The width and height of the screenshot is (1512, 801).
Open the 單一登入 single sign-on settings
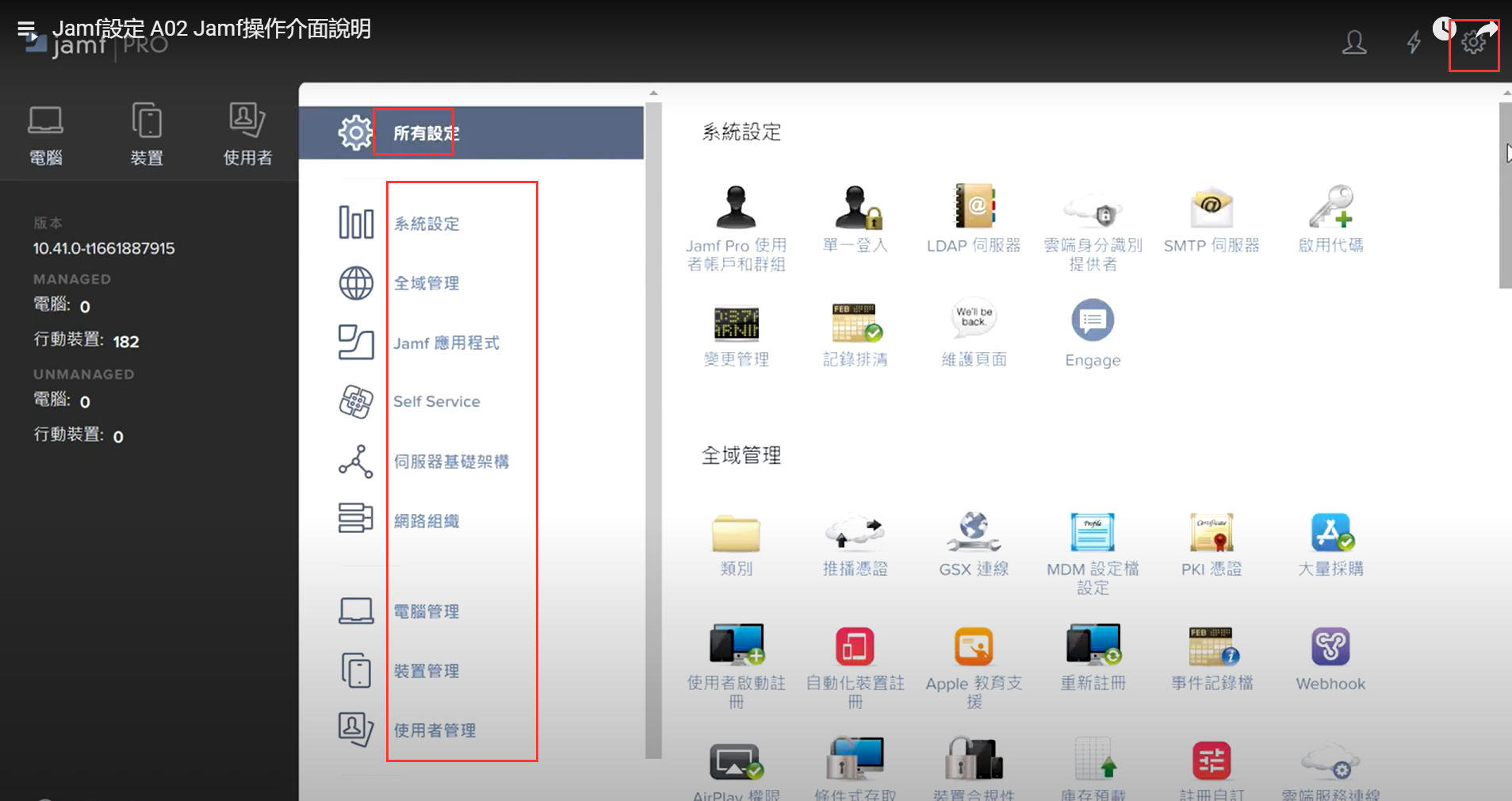855,219
